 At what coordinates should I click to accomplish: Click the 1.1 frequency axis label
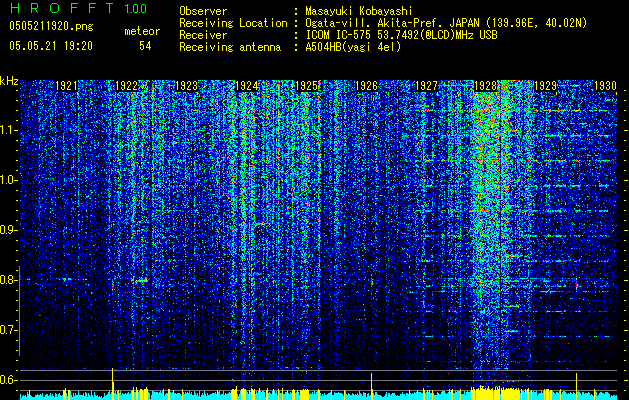tap(9, 130)
